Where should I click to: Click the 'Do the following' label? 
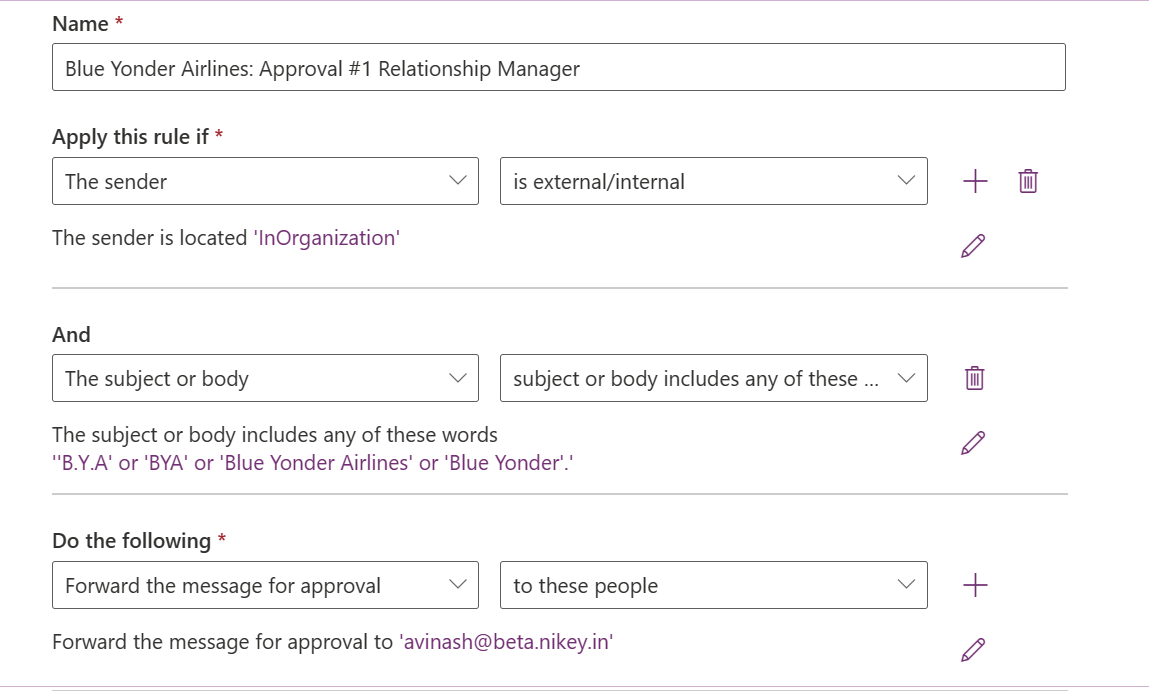[131, 541]
